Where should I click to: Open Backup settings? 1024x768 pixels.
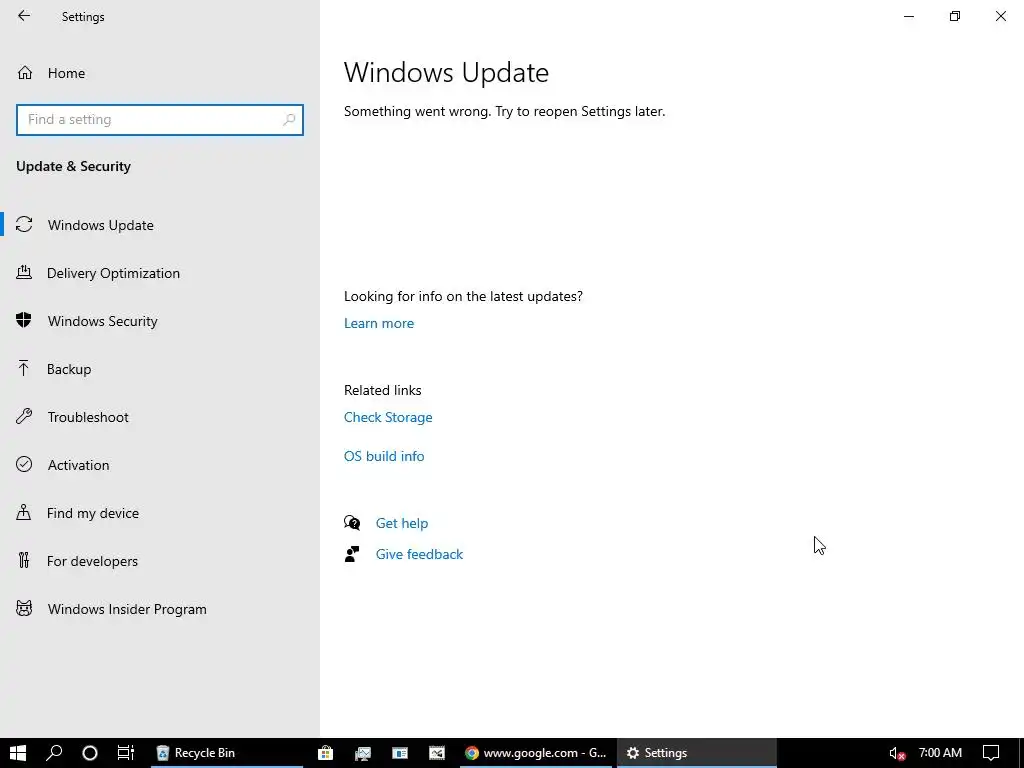(x=160, y=369)
